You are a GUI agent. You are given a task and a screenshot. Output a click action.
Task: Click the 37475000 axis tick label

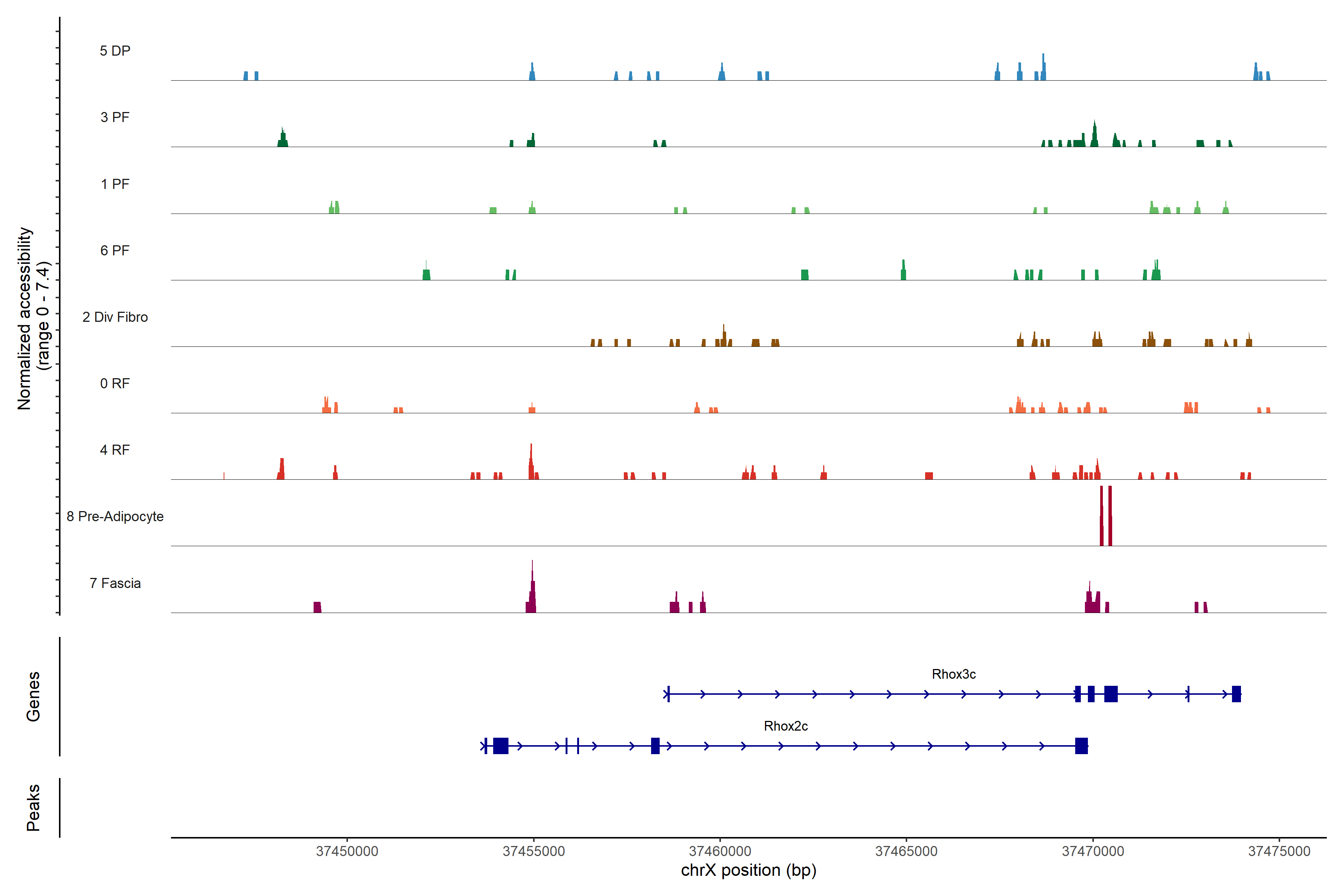coord(1279,852)
